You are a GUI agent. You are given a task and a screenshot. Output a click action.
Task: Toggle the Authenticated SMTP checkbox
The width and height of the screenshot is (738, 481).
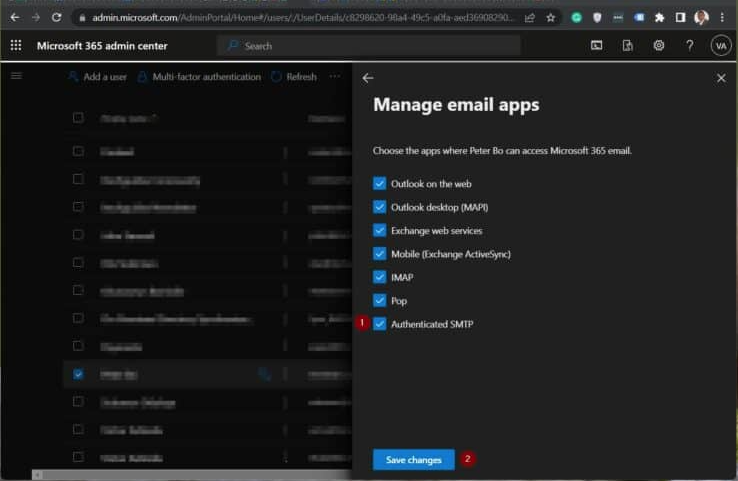click(379, 324)
